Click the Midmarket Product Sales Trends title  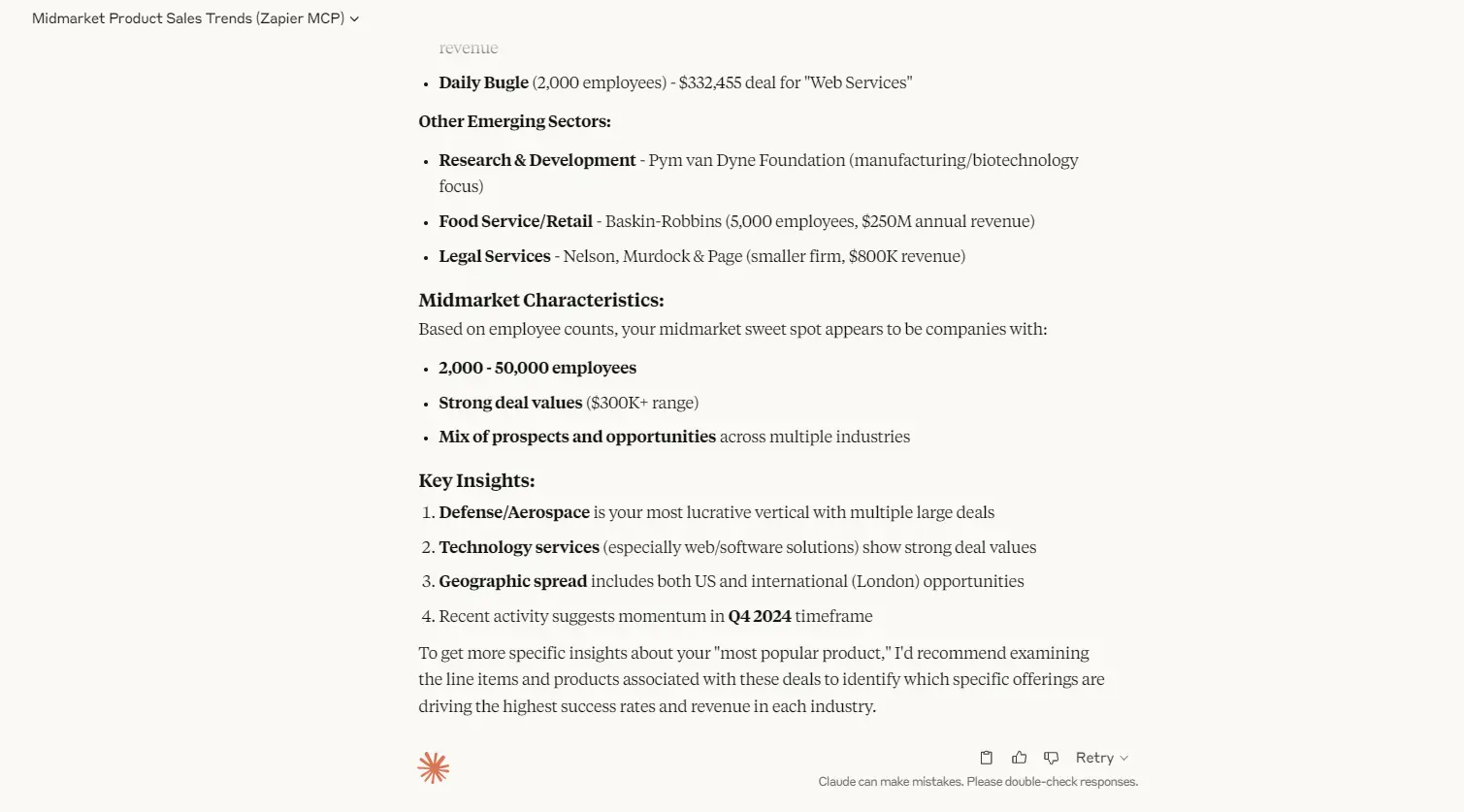pyautogui.click(x=188, y=18)
